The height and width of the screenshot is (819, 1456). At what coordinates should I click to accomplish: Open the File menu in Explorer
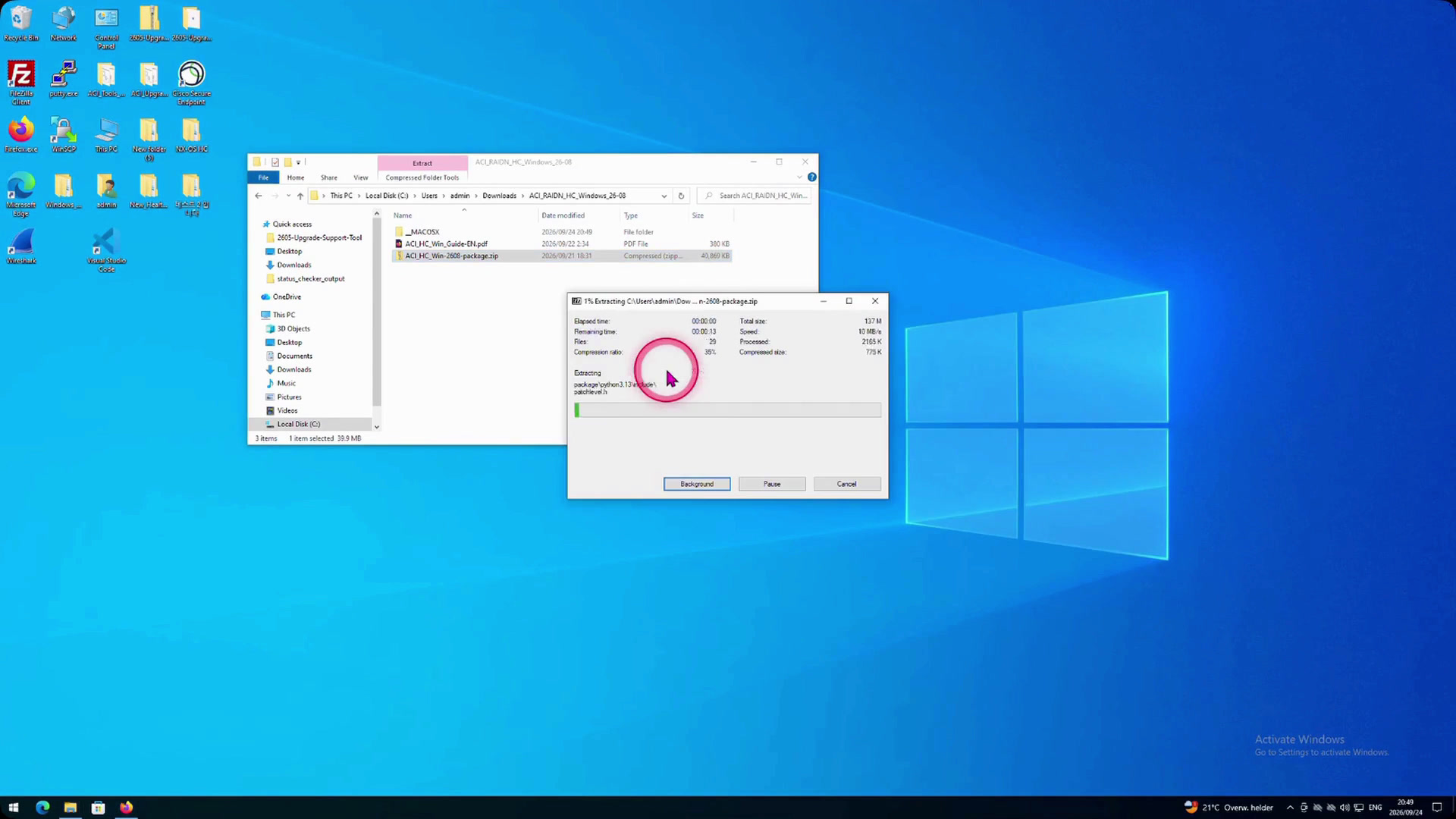click(263, 177)
